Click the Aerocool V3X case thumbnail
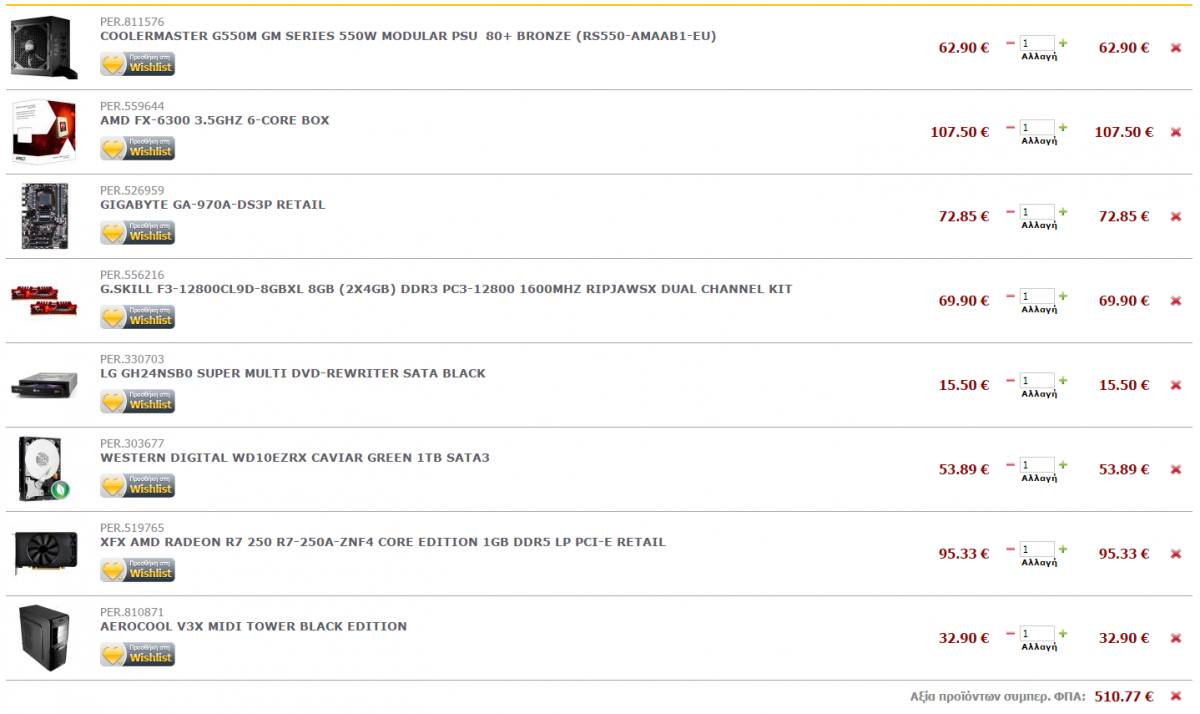This screenshot has width=1200, height=714. pyautogui.click(x=42, y=638)
